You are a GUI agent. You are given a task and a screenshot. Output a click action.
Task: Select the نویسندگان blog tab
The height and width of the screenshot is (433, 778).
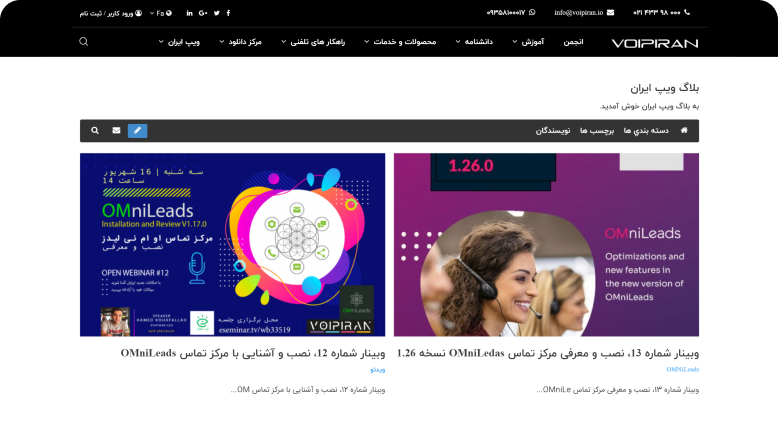click(553, 130)
